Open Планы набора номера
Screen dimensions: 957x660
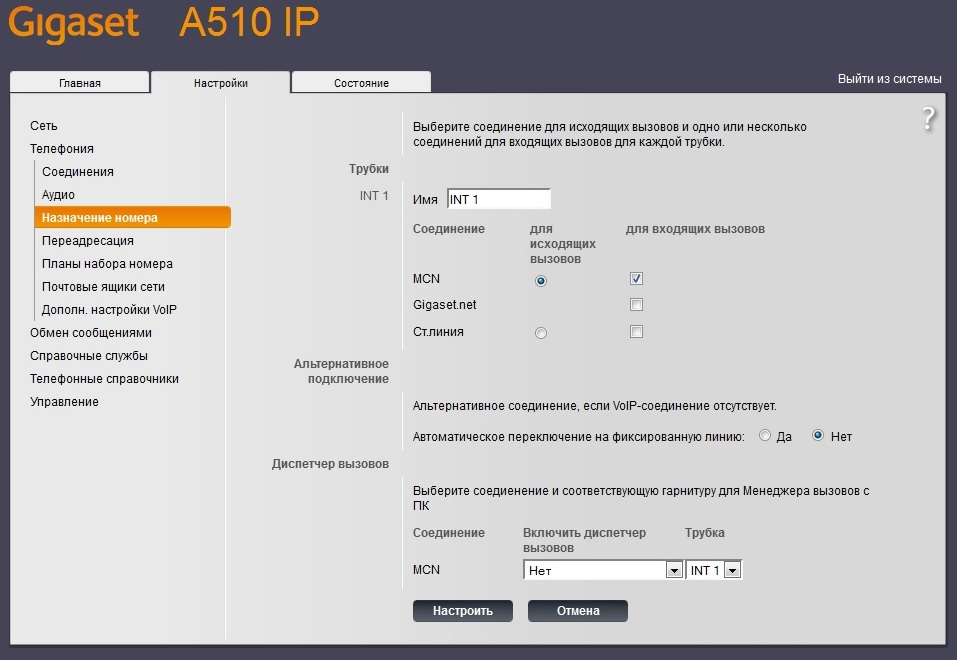107,264
